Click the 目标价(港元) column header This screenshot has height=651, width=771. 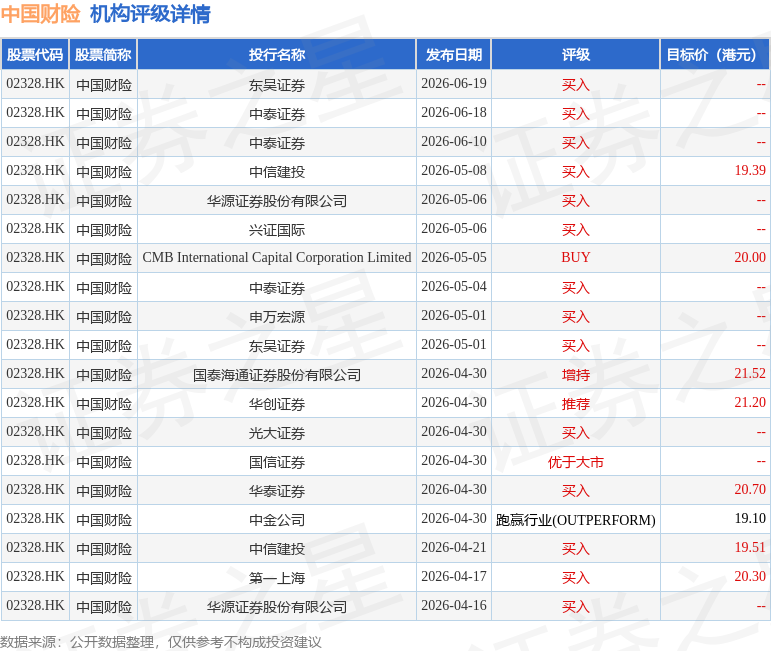(715, 54)
